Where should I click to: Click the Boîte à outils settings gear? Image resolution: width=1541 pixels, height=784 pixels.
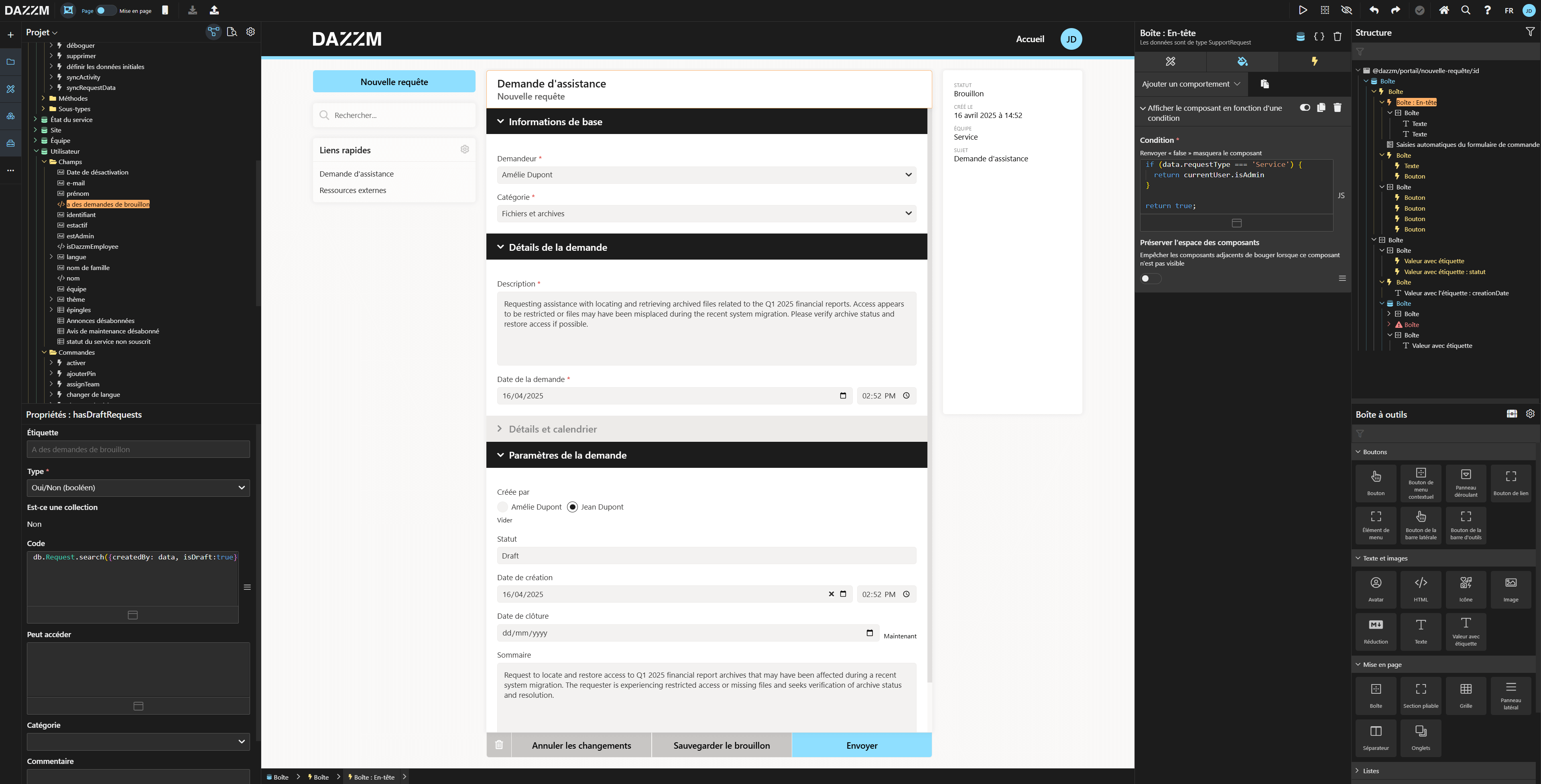pyautogui.click(x=1530, y=414)
